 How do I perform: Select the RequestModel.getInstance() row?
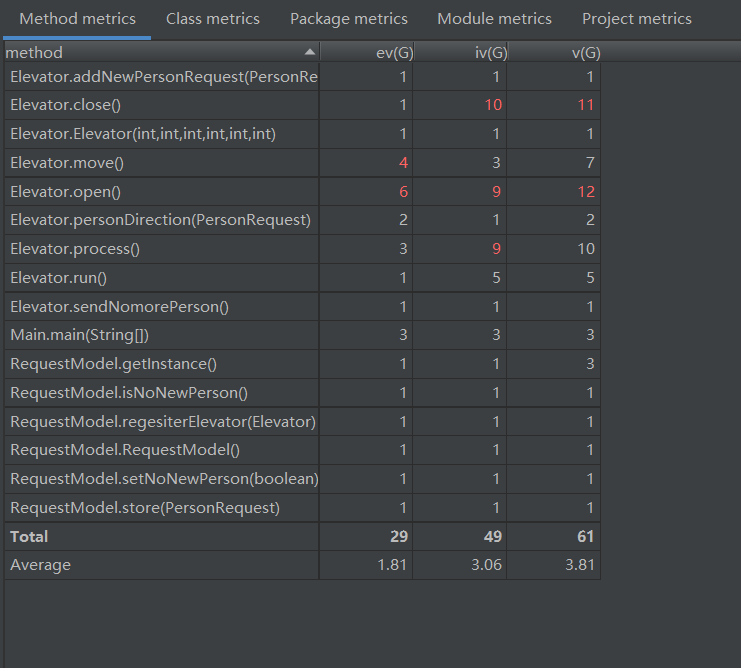(113, 364)
